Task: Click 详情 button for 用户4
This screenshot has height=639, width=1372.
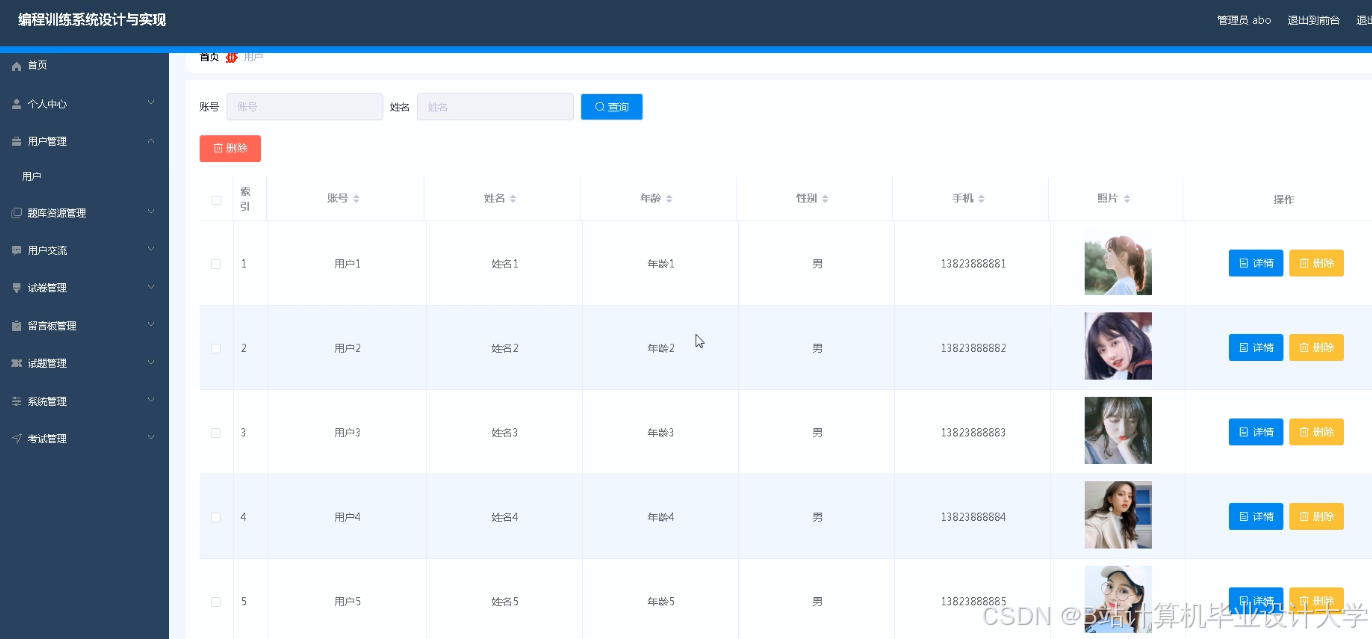Action: [1256, 516]
